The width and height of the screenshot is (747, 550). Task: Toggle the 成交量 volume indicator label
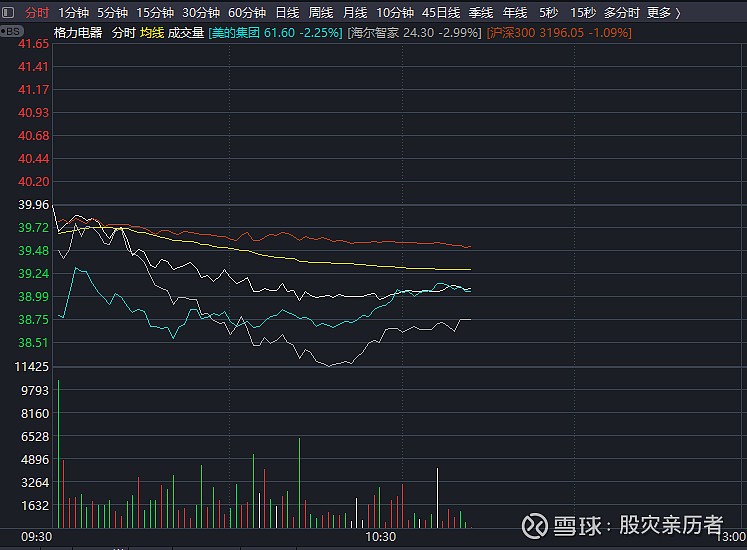click(186, 33)
